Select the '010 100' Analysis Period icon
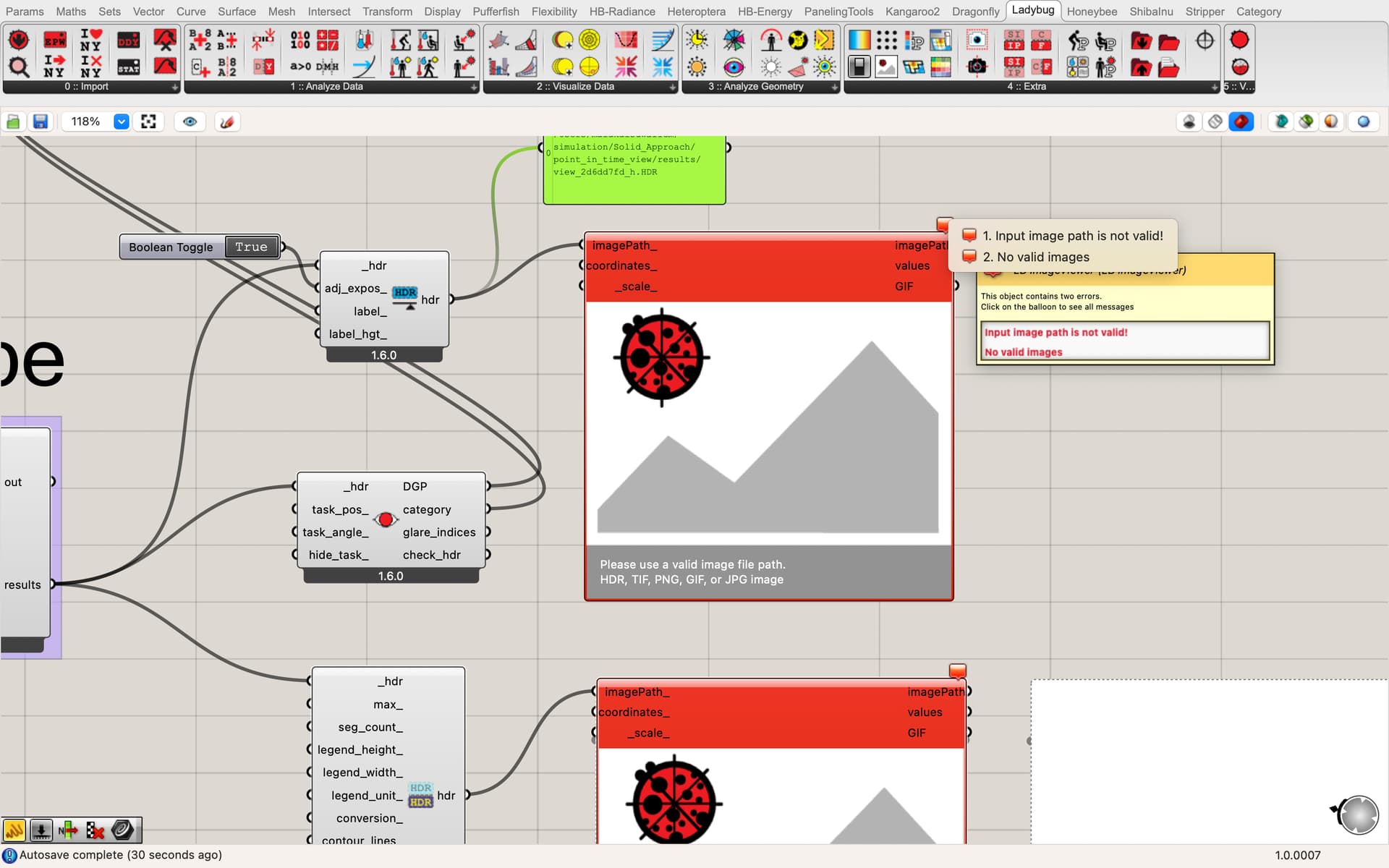 pyautogui.click(x=300, y=40)
